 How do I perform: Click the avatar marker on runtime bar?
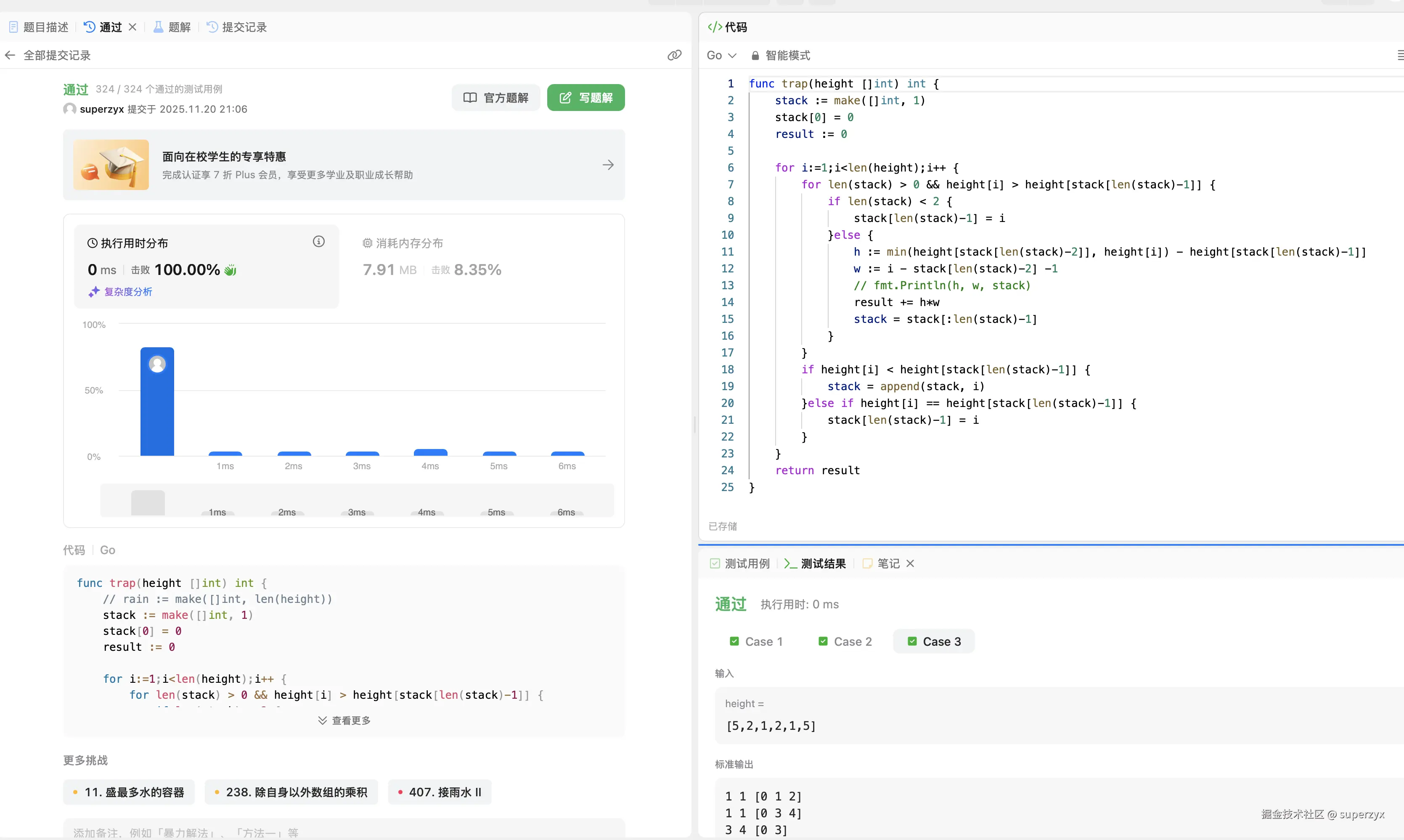[157, 364]
